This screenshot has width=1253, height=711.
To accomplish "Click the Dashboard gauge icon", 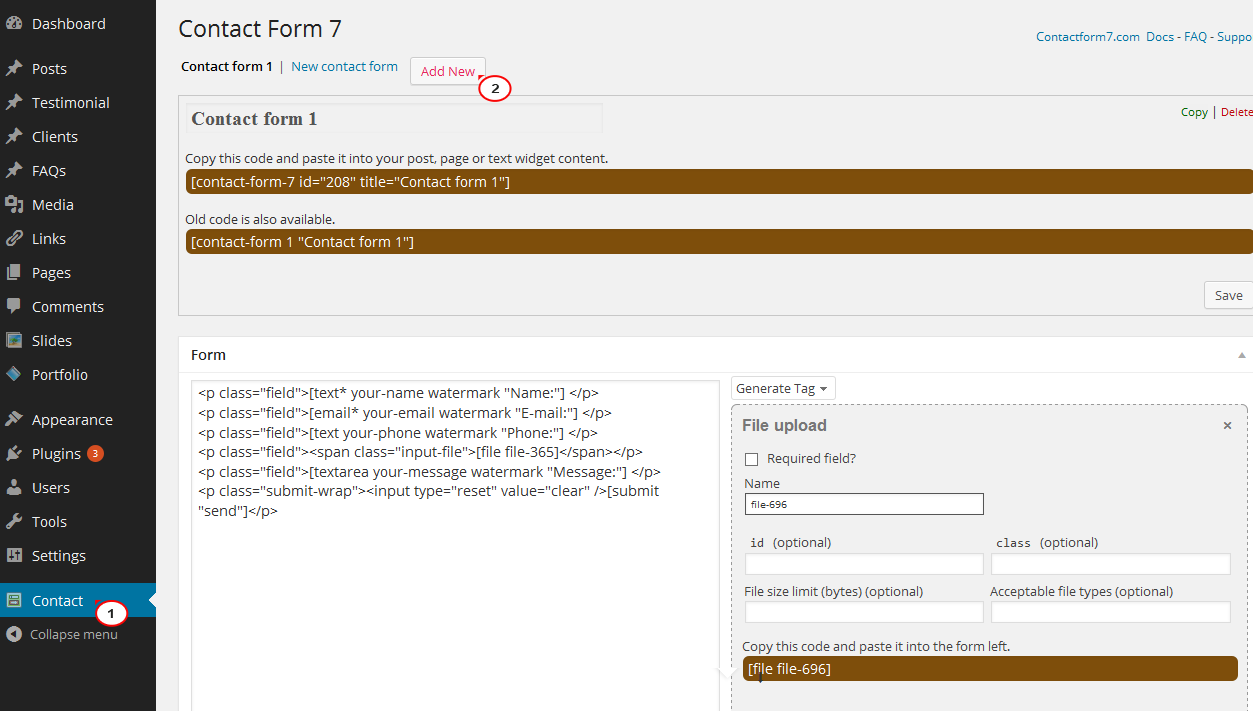I will tap(14, 23).
